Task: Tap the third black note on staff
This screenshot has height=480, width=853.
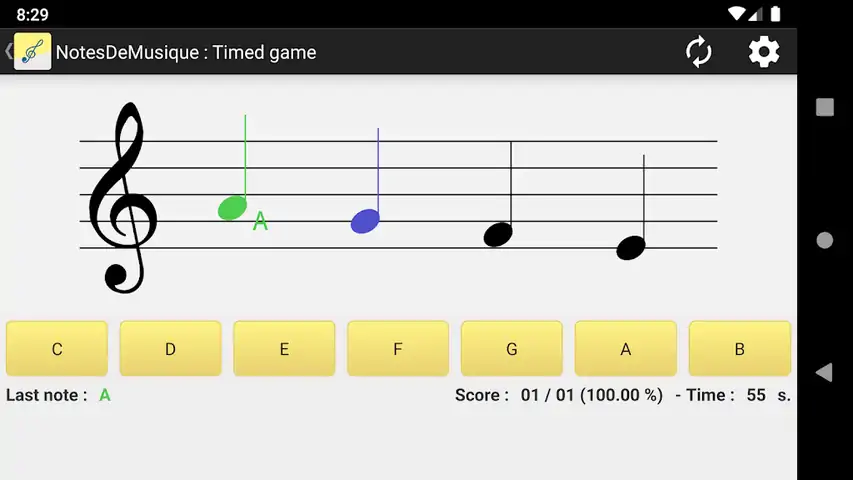Action: point(498,234)
